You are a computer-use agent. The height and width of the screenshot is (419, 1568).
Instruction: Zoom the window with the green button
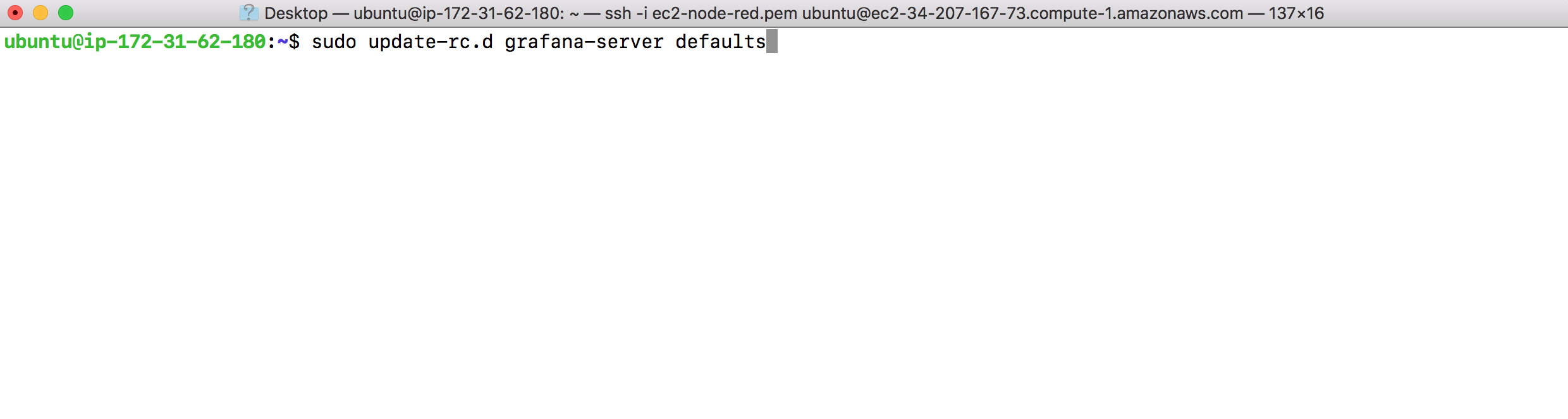click(66, 13)
